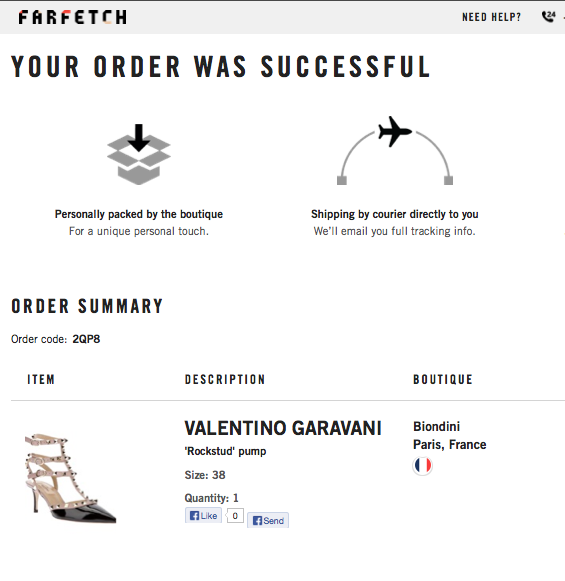This screenshot has height=581, width=565.
Task: Click the Boutique column header
Action: (x=443, y=379)
